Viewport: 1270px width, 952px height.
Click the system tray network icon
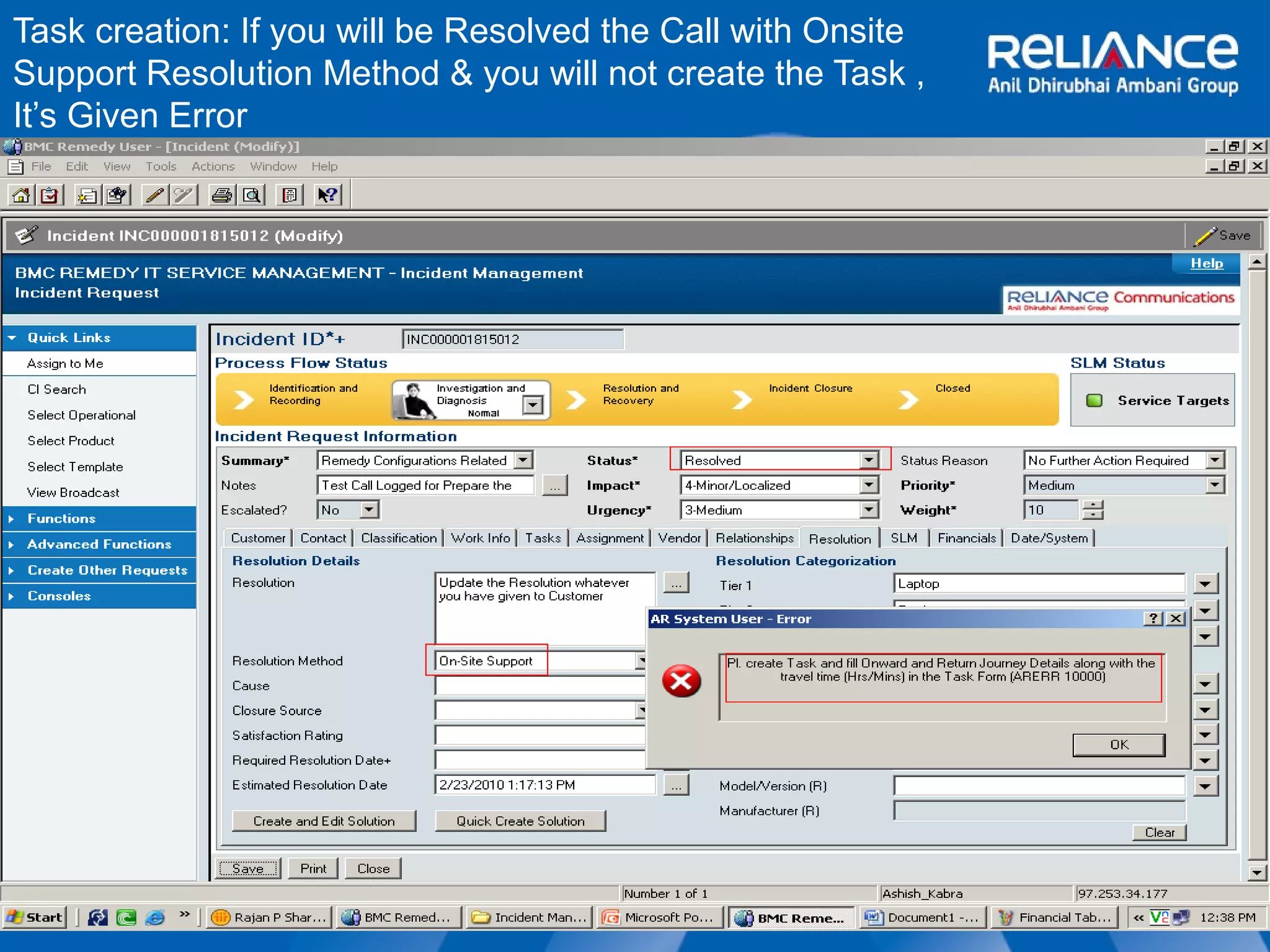1181,917
